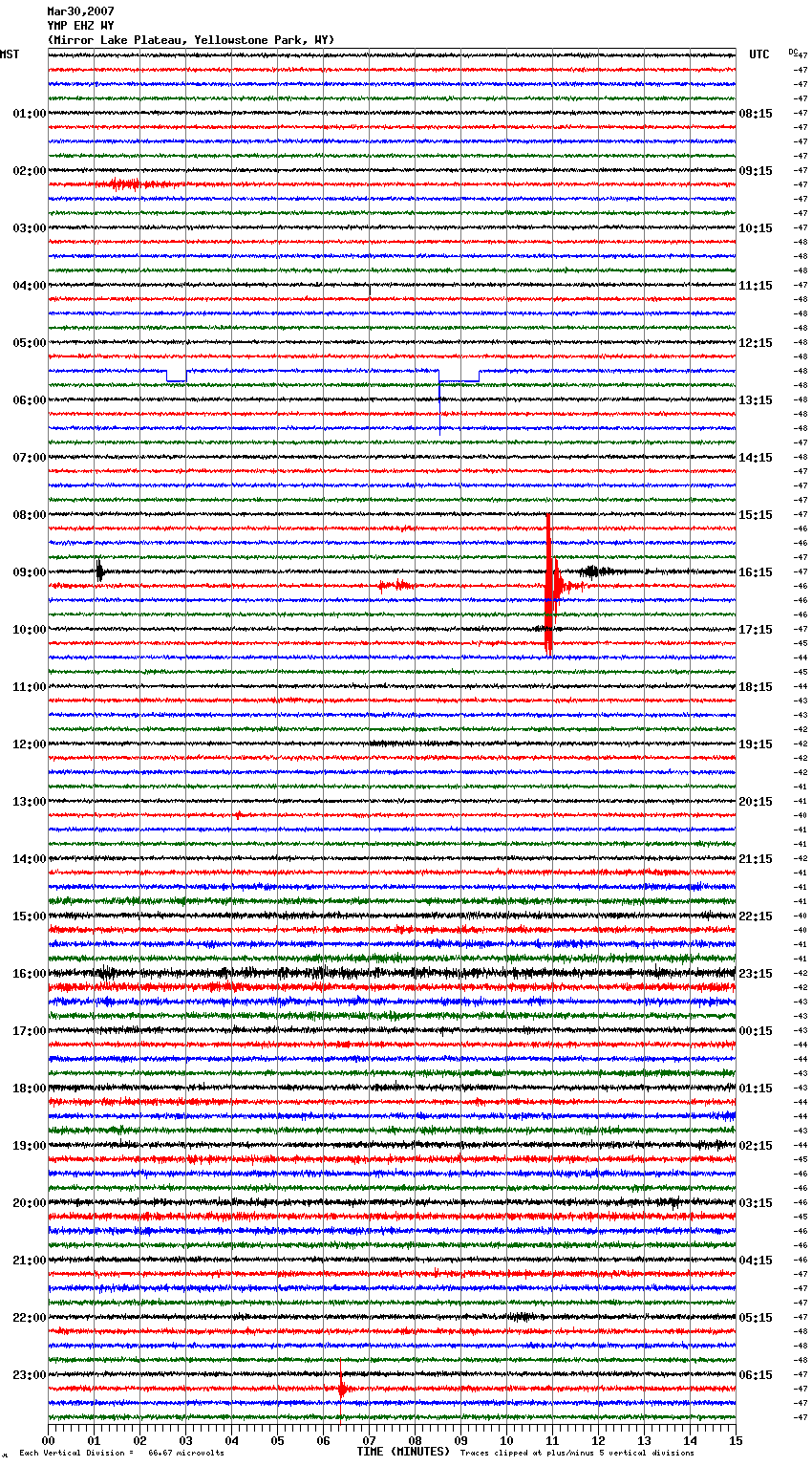Click the large red seismic event burst
Viewport: 812px width, 1466px height.
[x=551, y=585]
